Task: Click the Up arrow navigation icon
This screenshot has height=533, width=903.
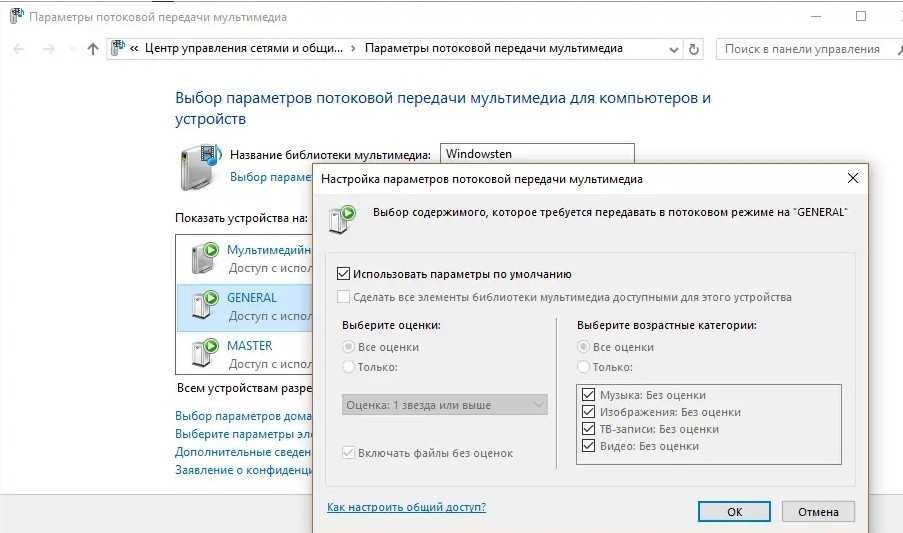Action: (x=93, y=49)
